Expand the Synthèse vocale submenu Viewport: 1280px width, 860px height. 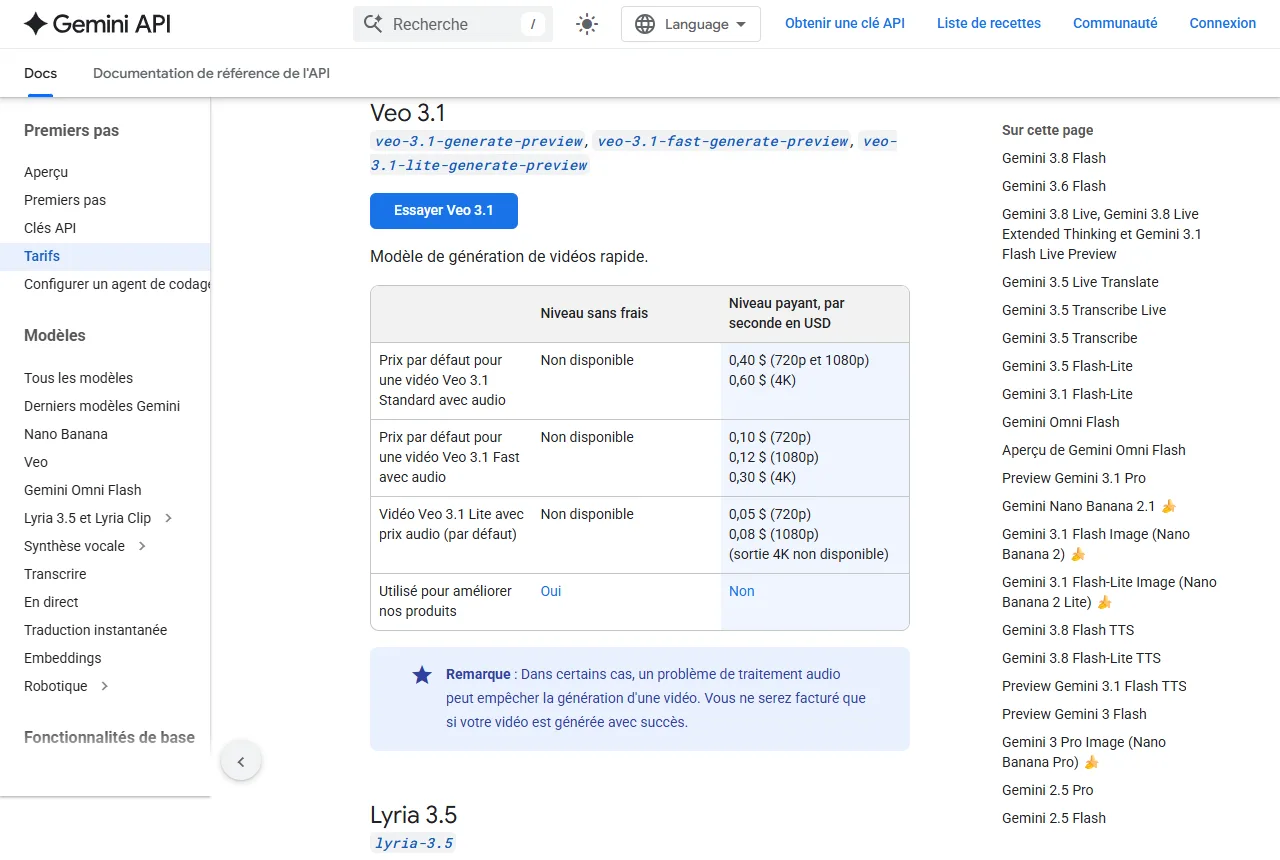coord(142,546)
